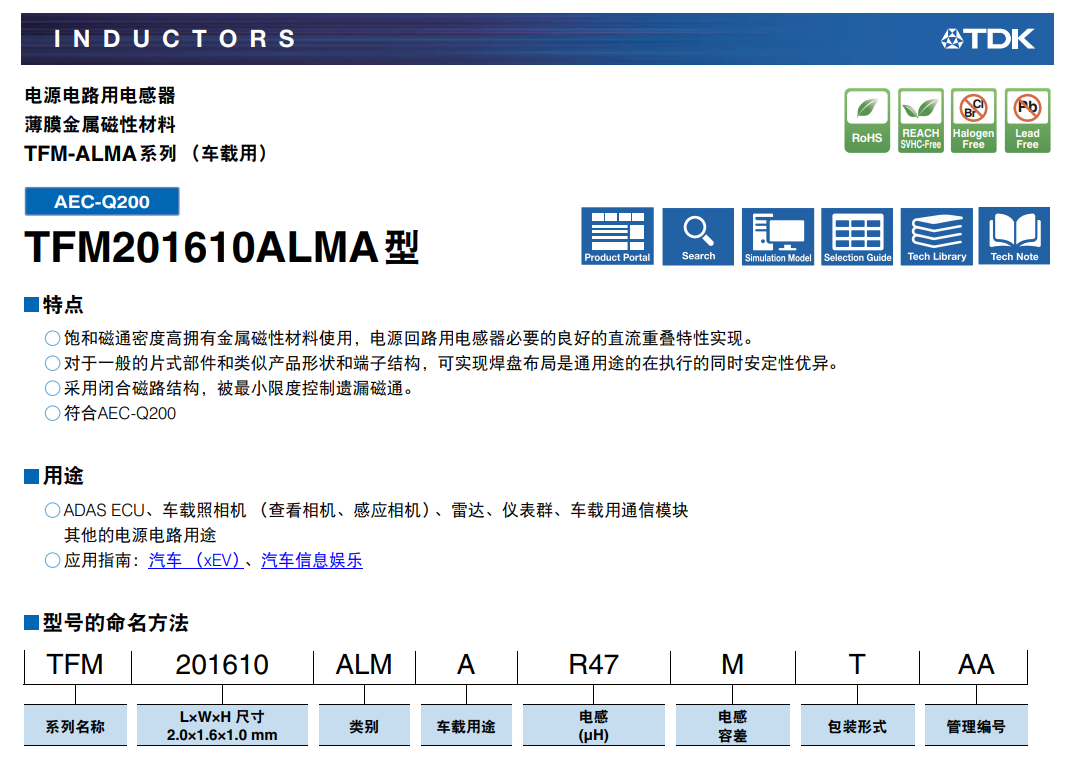The image size is (1074, 764).
Task: Click the AEC-Q200 blue label
Action: [x=102, y=202]
